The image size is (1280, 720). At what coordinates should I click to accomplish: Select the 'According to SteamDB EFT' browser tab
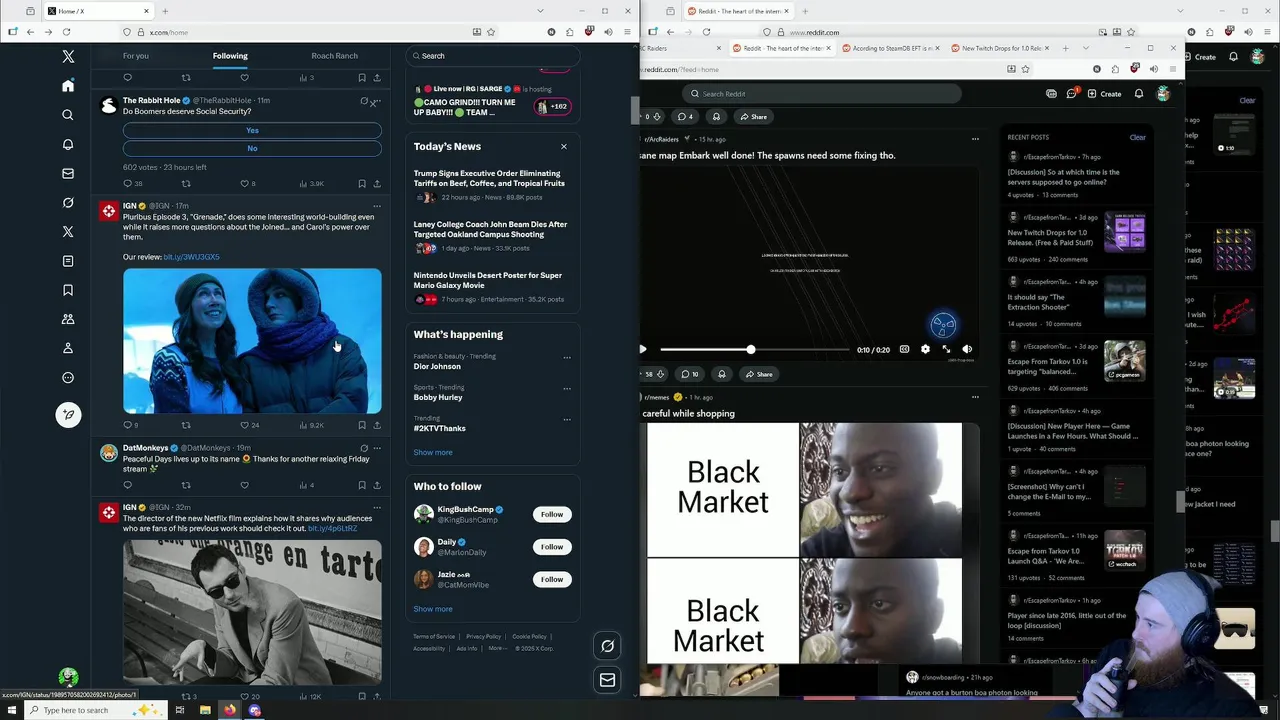pyautogui.click(x=892, y=48)
